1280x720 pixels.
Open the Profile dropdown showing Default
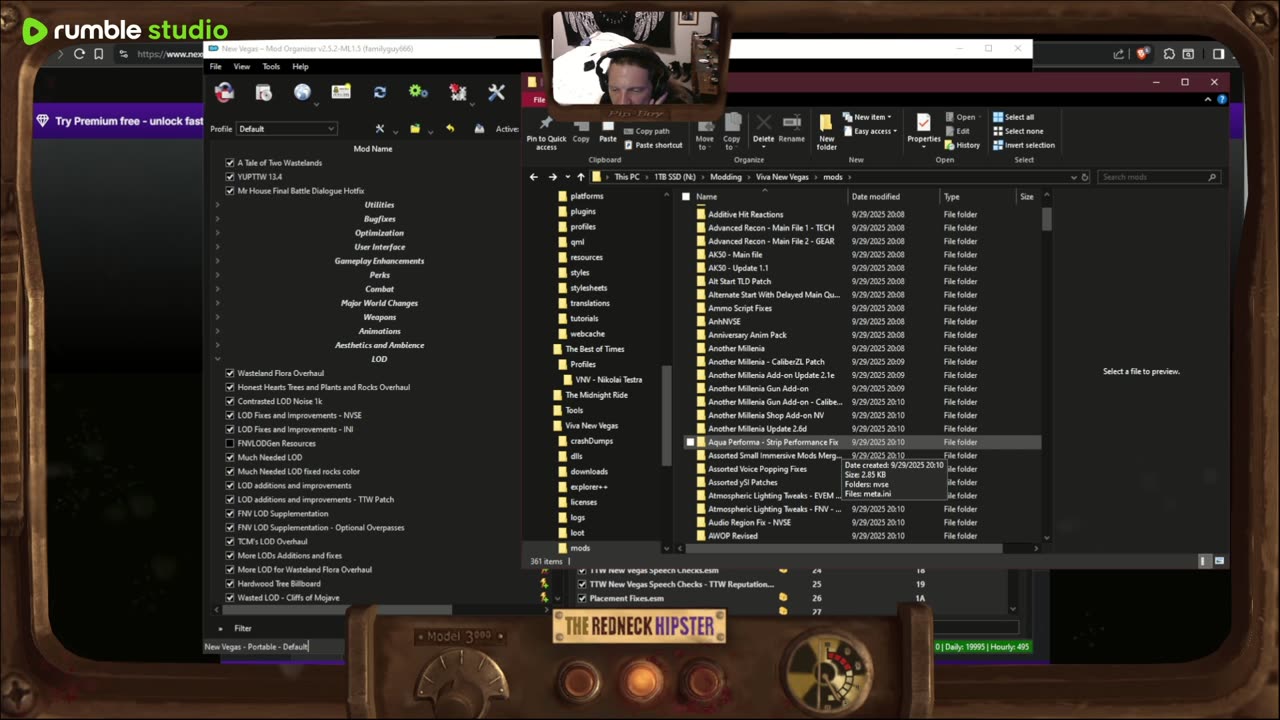[x=287, y=129]
